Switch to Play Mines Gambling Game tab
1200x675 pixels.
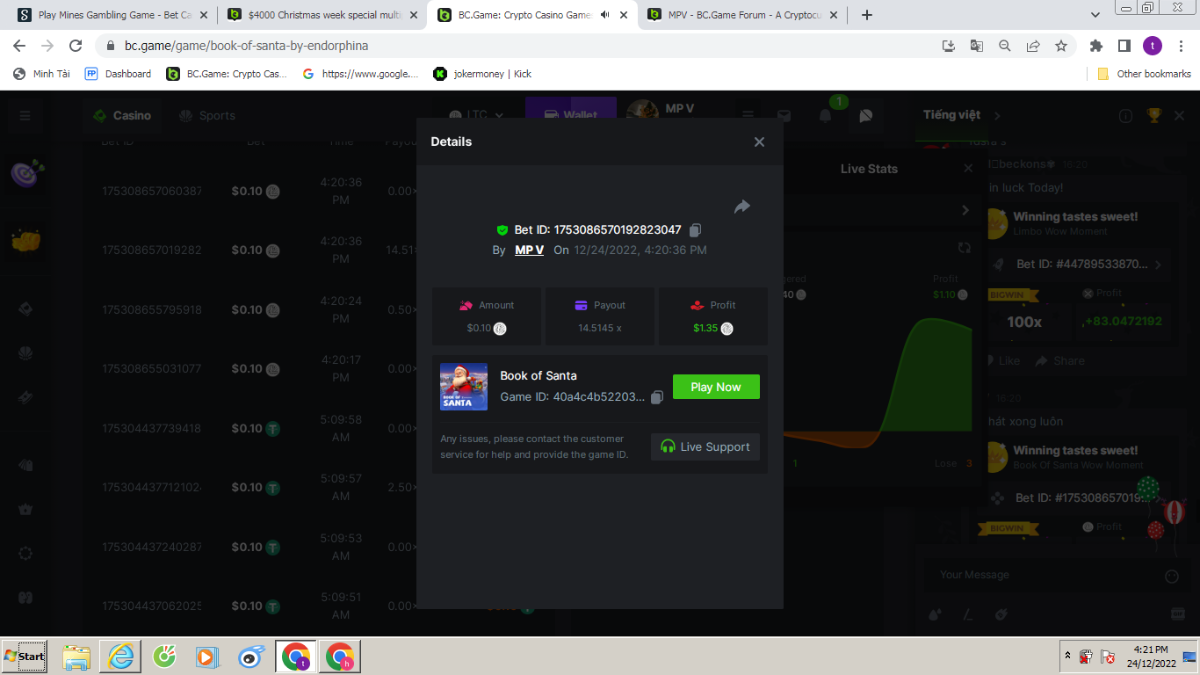(x=108, y=15)
